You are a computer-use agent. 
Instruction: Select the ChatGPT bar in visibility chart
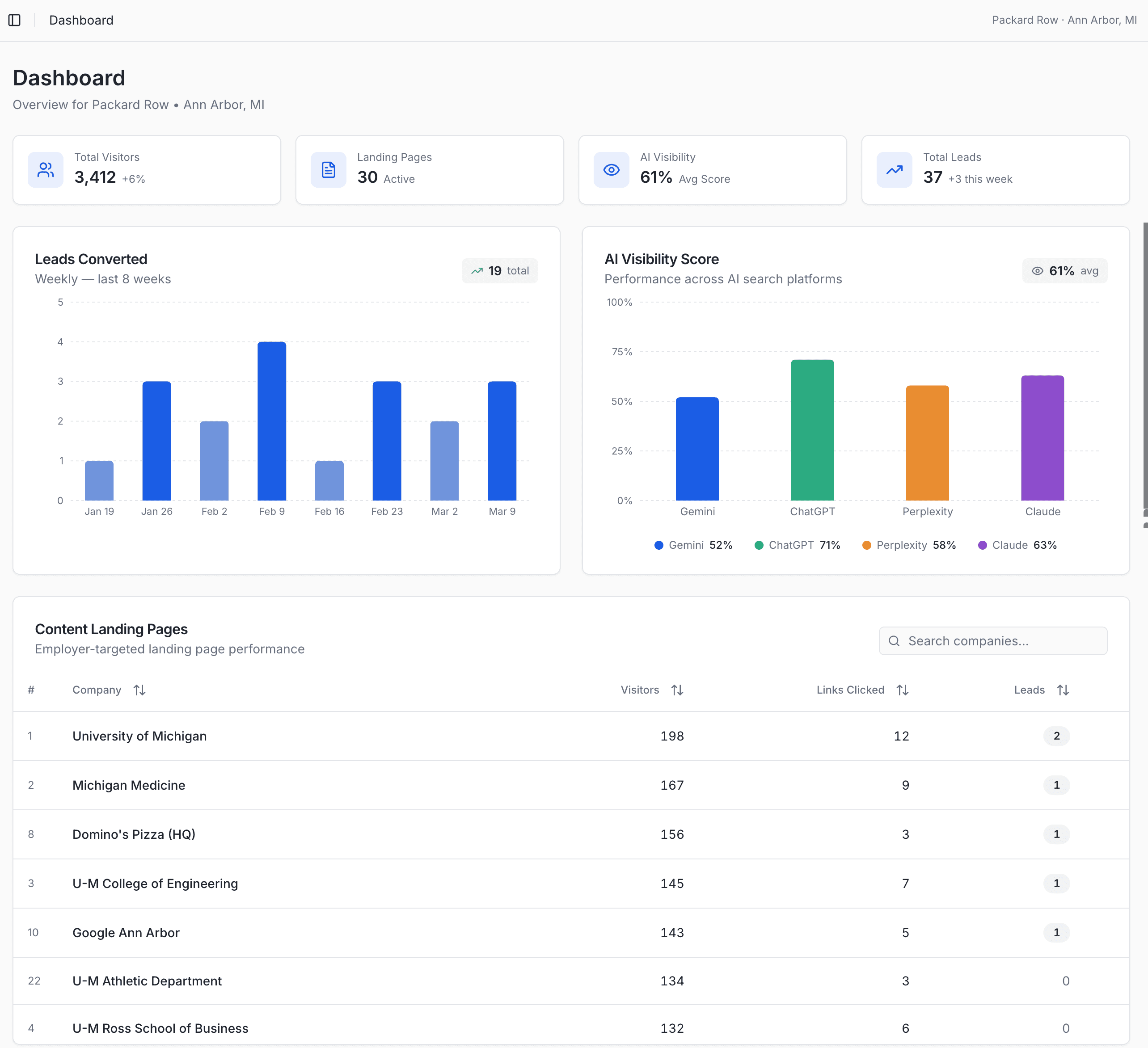pos(812,430)
